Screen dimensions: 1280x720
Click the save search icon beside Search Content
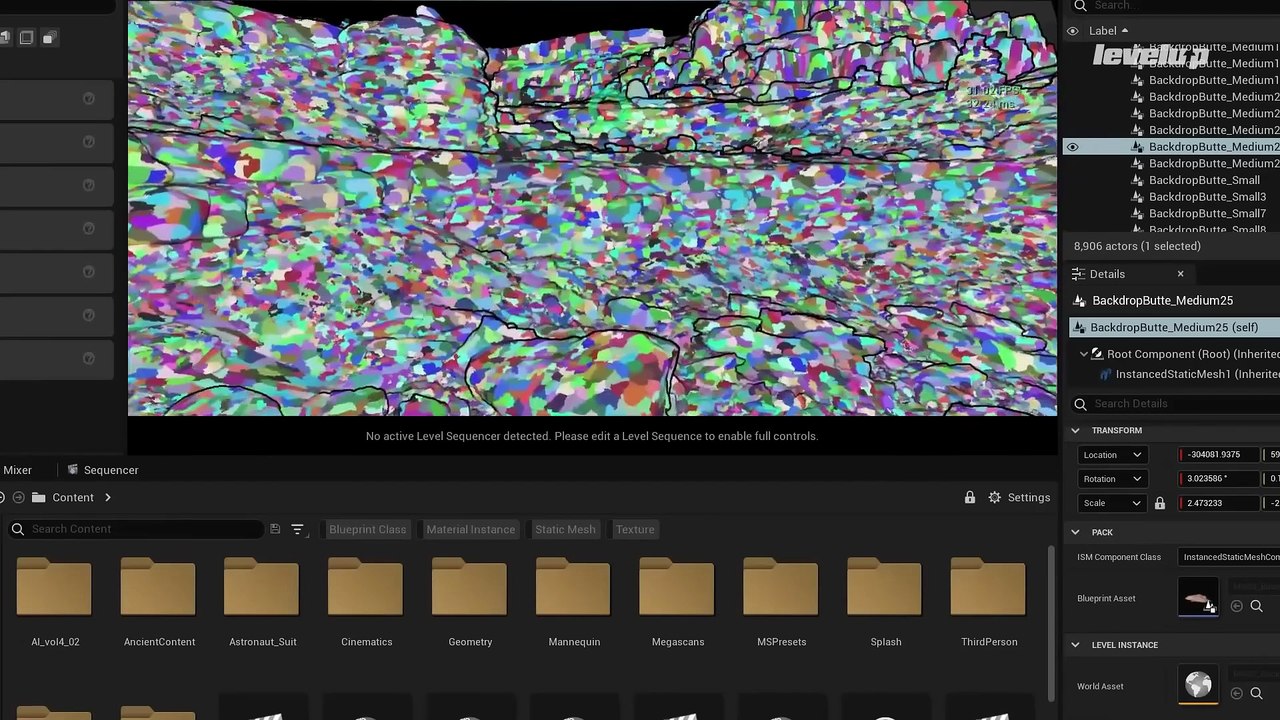click(x=275, y=529)
